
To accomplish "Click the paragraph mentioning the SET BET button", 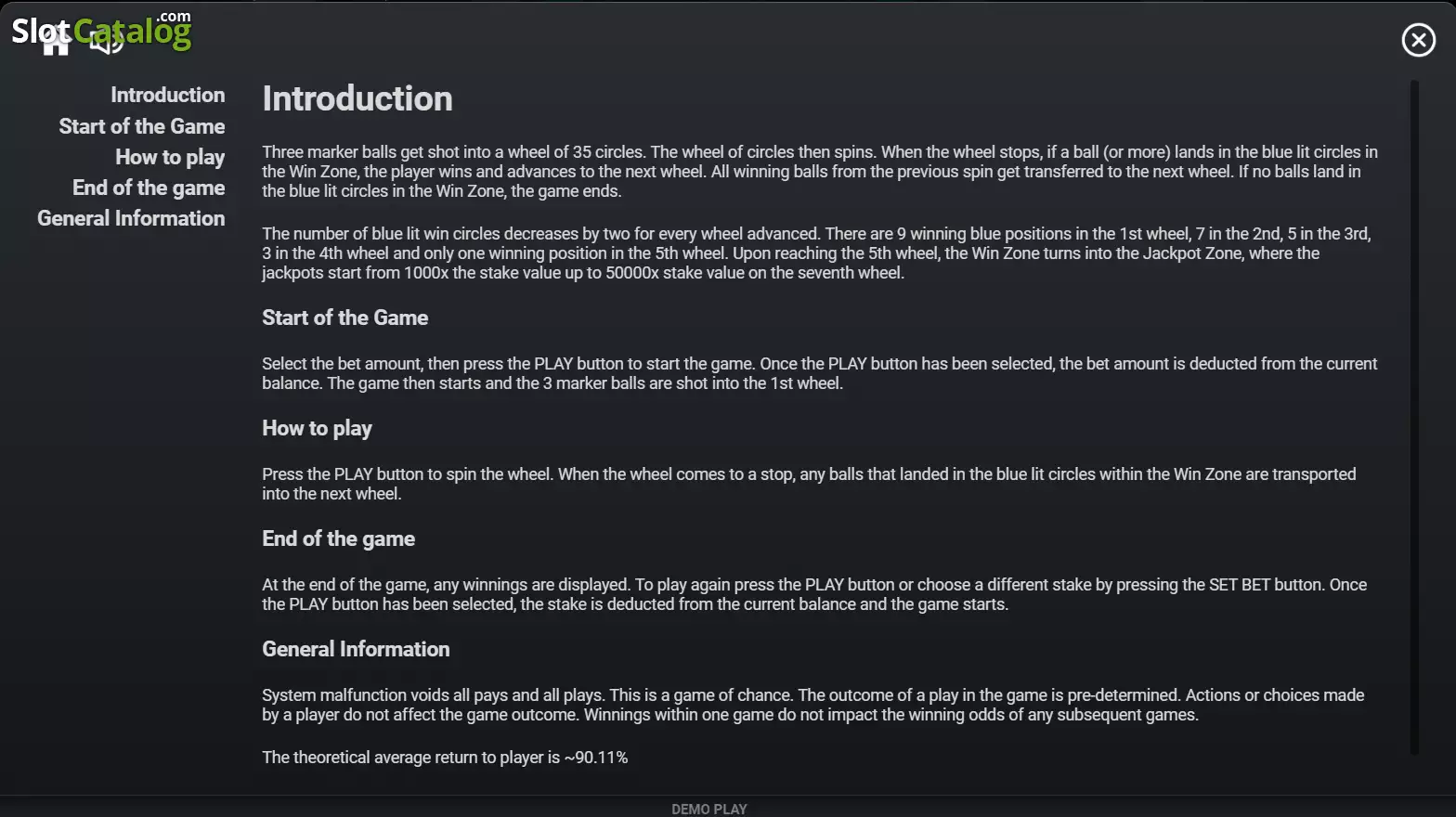I will 814,594.
